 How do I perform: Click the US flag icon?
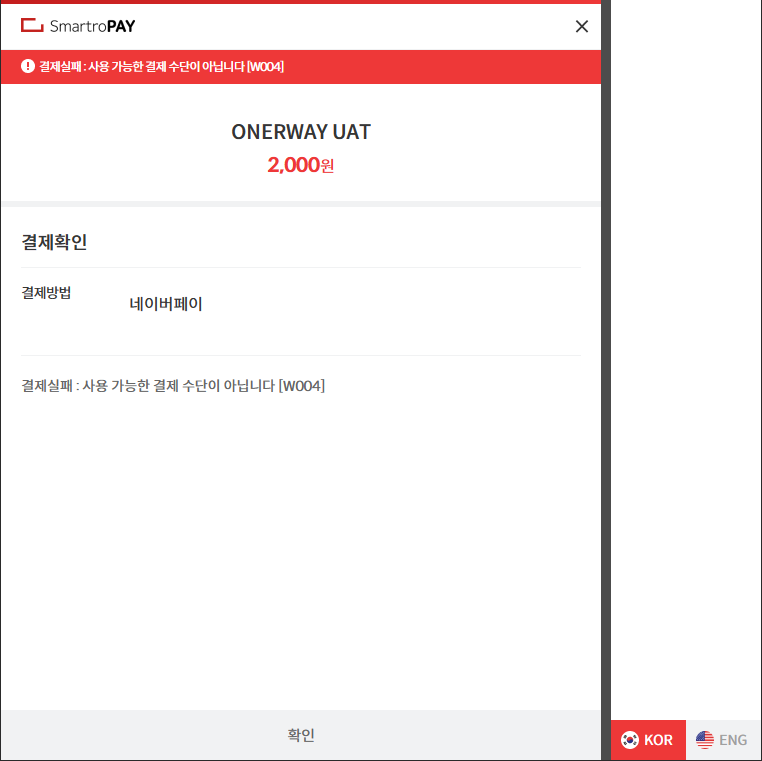[x=705, y=740]
